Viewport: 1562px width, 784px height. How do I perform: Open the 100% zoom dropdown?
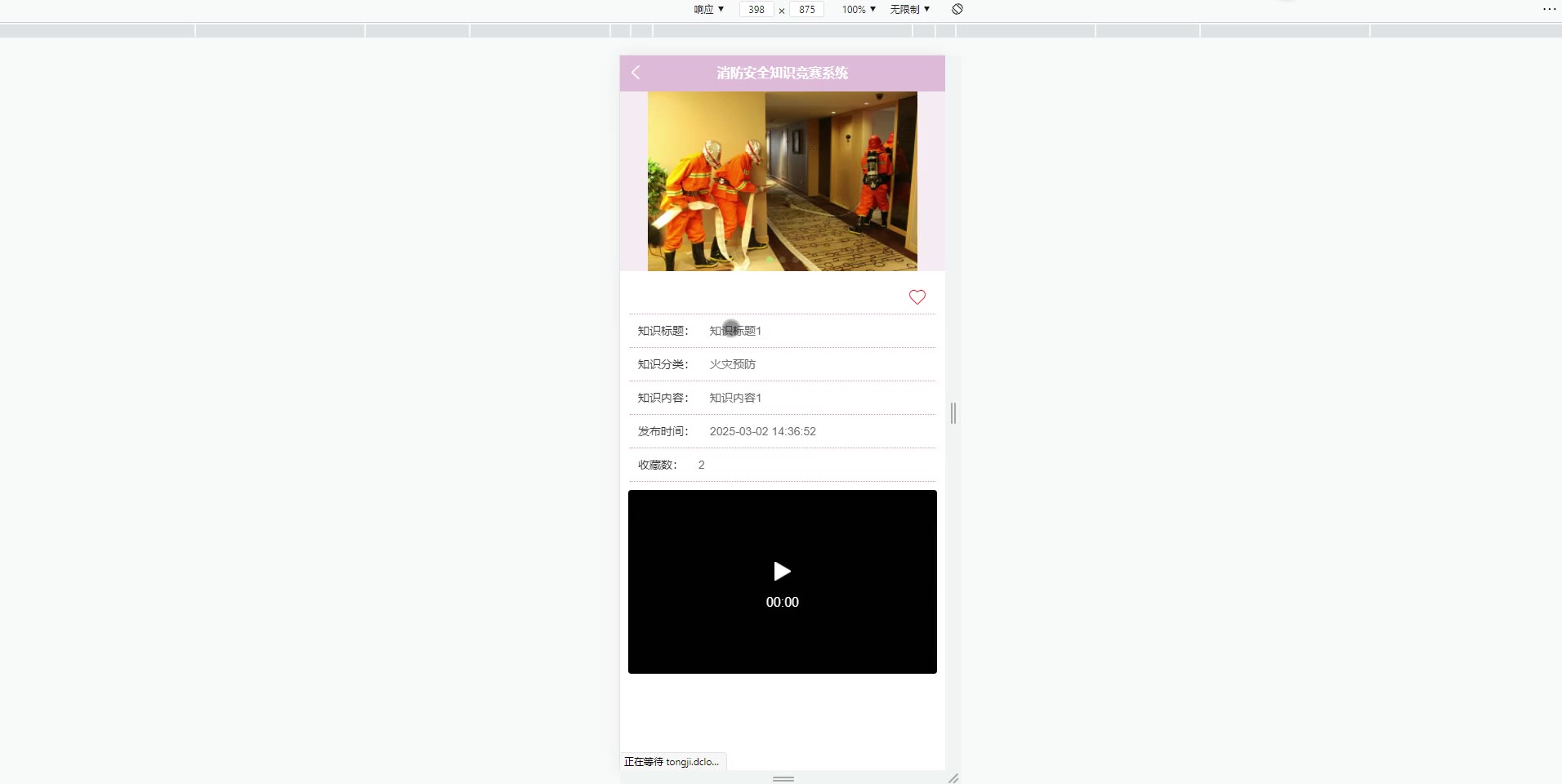(859, 9)
